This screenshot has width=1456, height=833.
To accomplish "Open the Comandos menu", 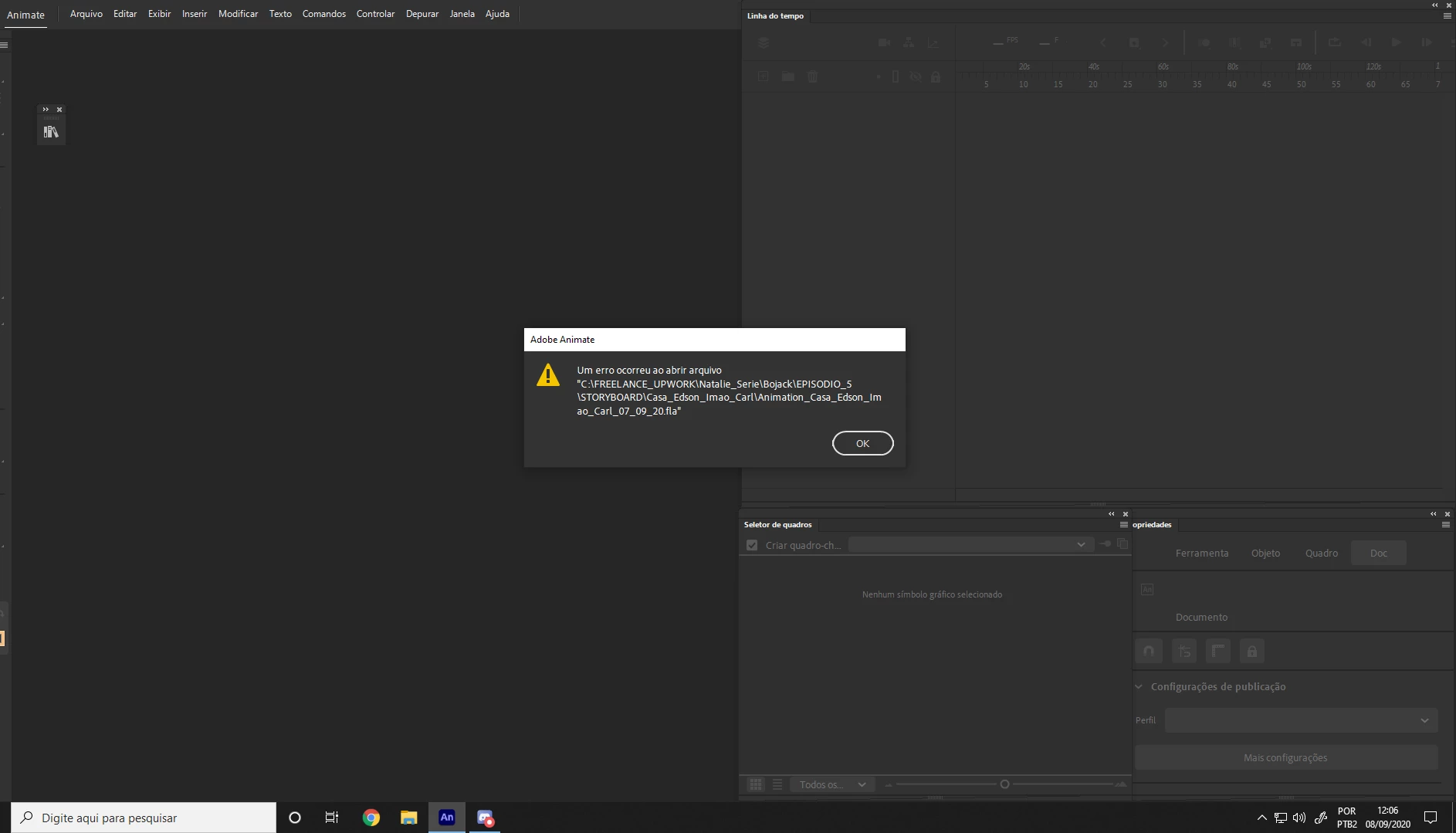I will (324, 14).
